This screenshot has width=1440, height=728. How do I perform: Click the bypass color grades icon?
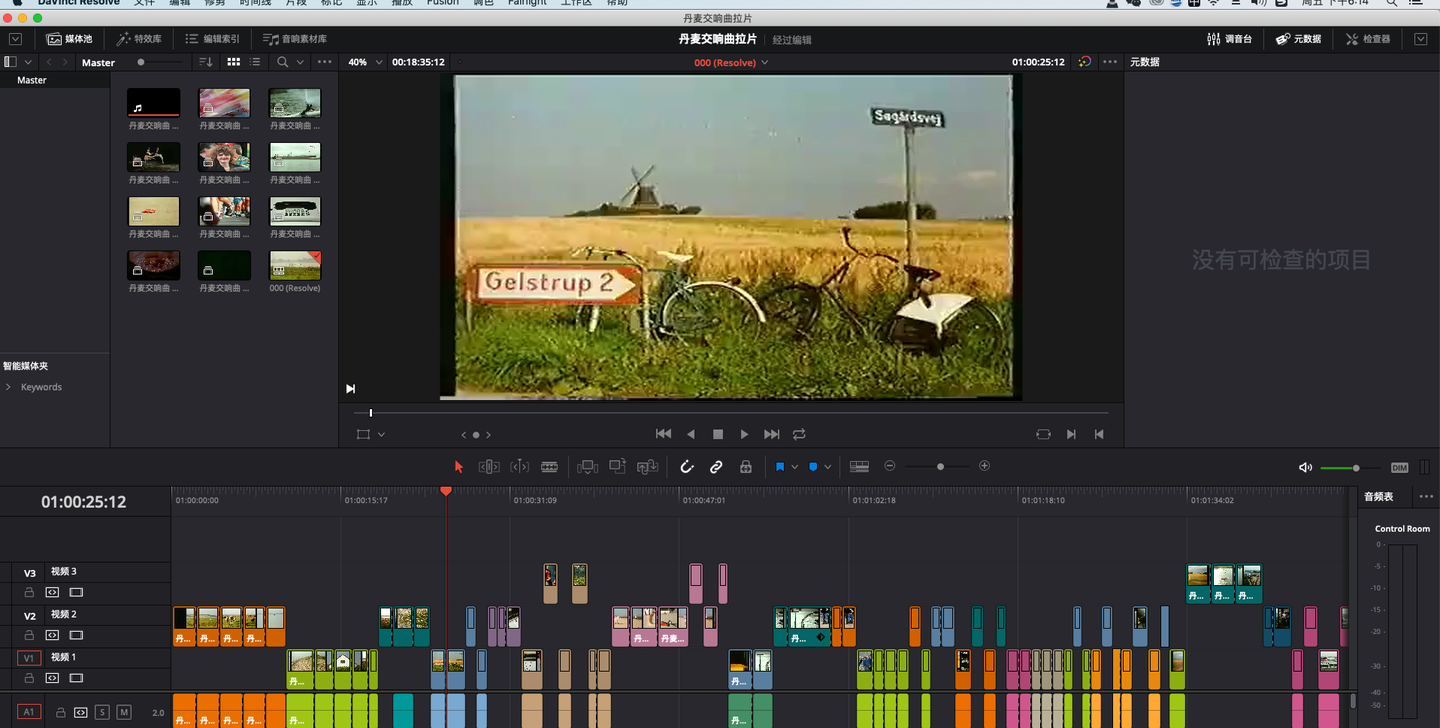click(1085, 62)
